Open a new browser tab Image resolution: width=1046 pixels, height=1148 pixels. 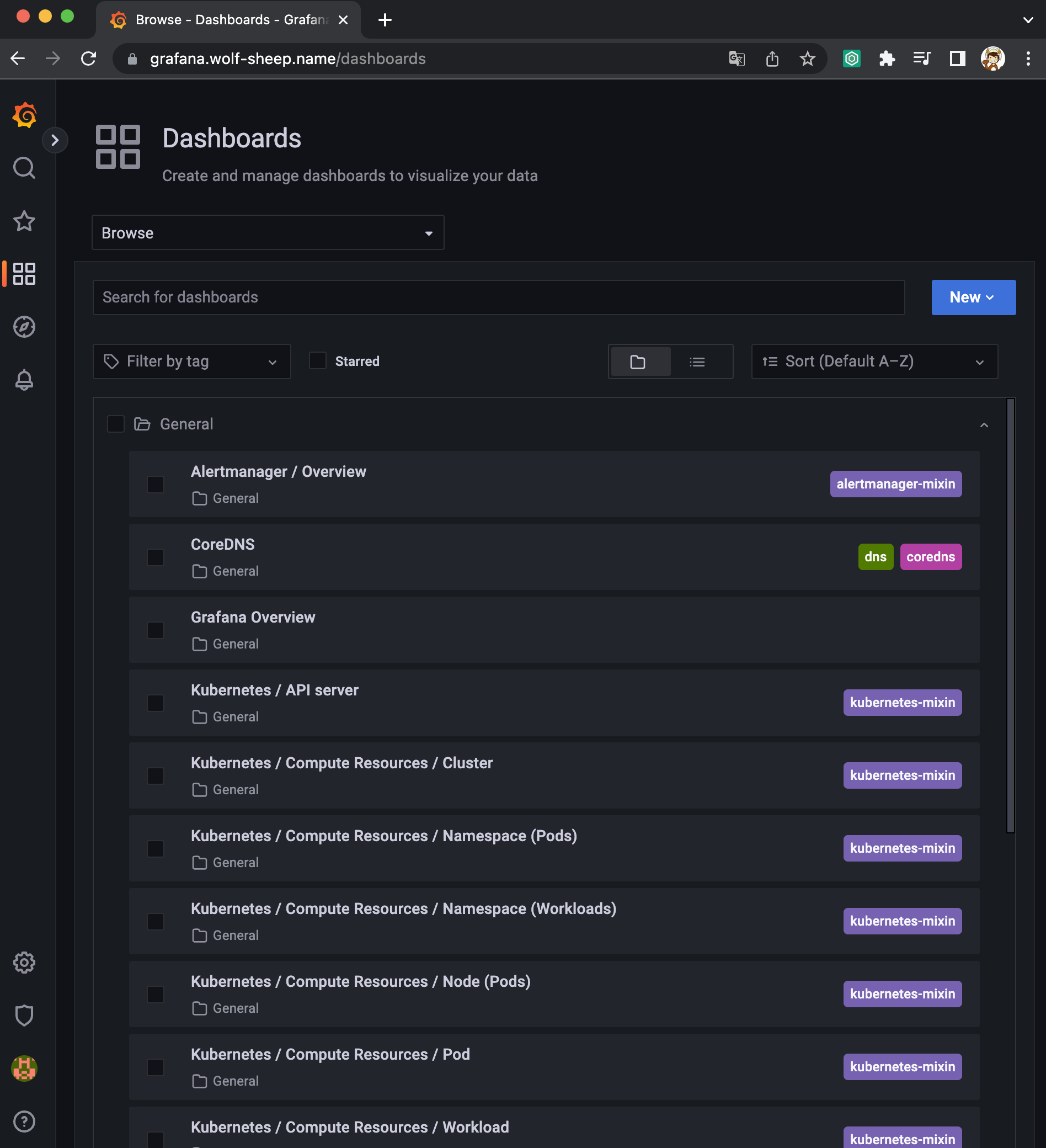coord(385,20)
